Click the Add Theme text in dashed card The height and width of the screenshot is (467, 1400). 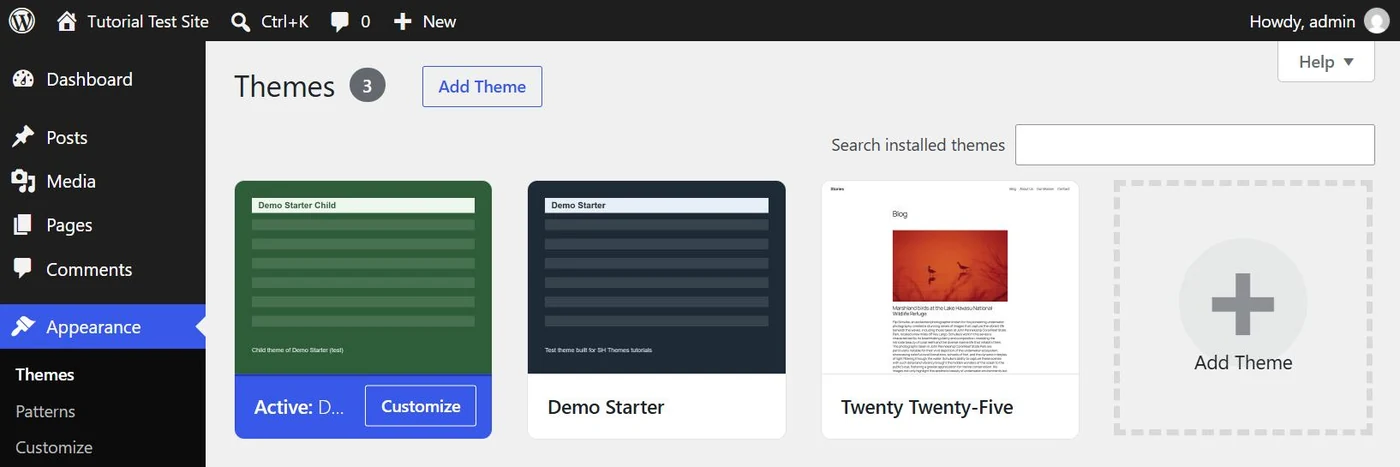tap(1243, 363)
